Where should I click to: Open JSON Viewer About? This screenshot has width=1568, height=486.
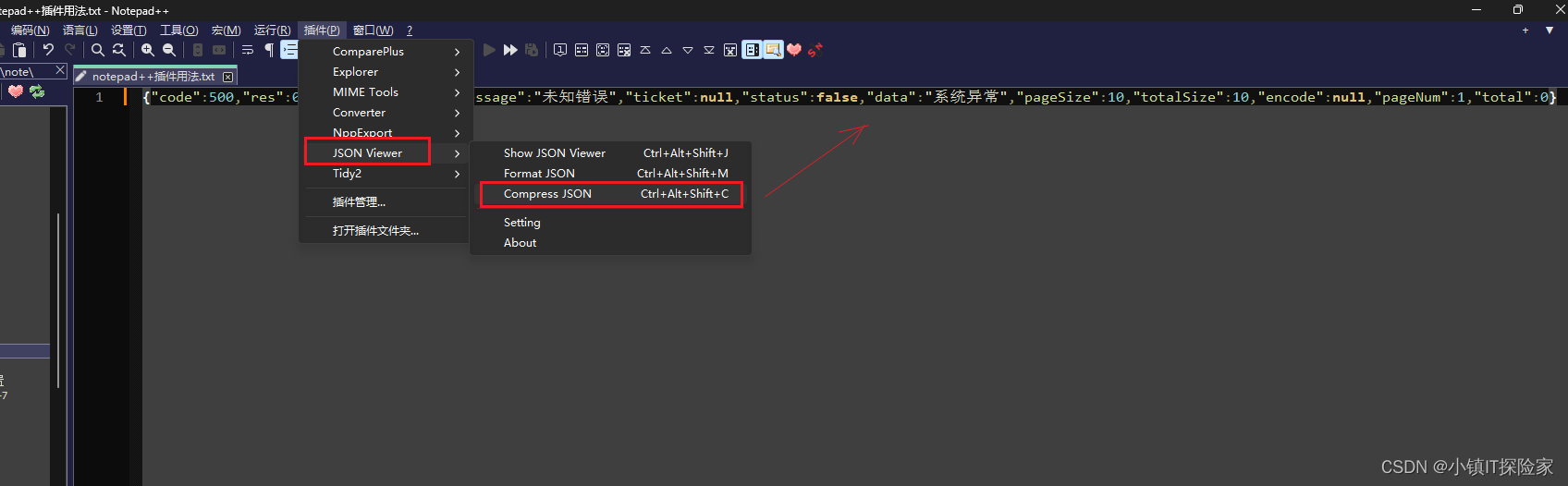coord(611,243)
